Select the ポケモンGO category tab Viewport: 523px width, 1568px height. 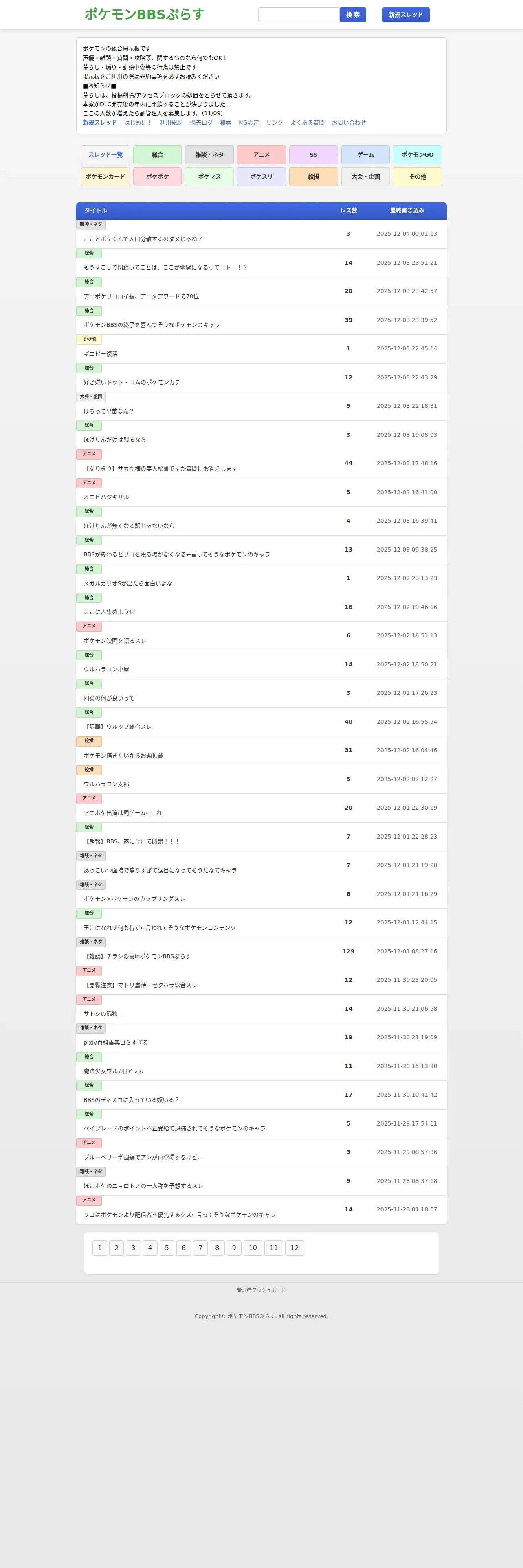pos(418,155)
